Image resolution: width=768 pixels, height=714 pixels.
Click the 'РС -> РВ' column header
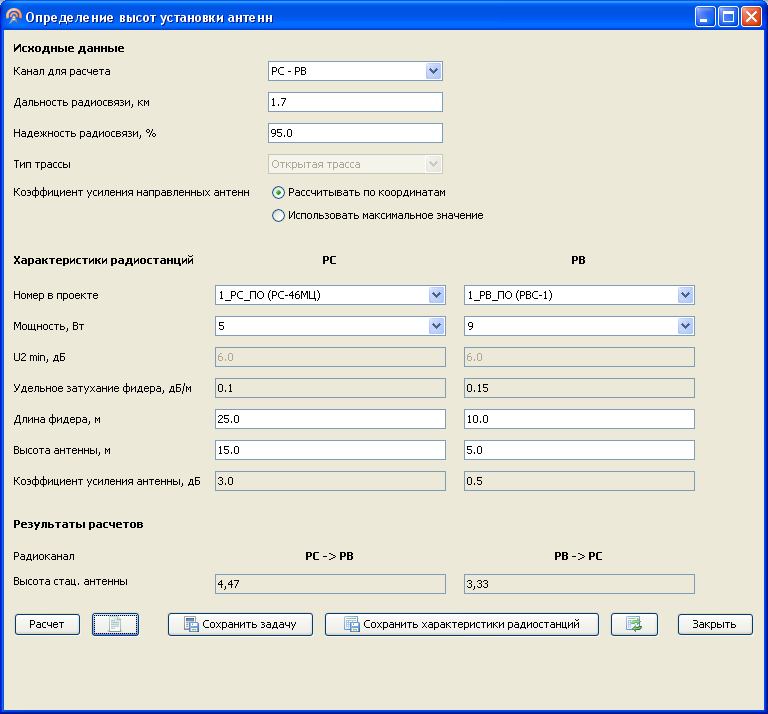click(x=329, y=556)
